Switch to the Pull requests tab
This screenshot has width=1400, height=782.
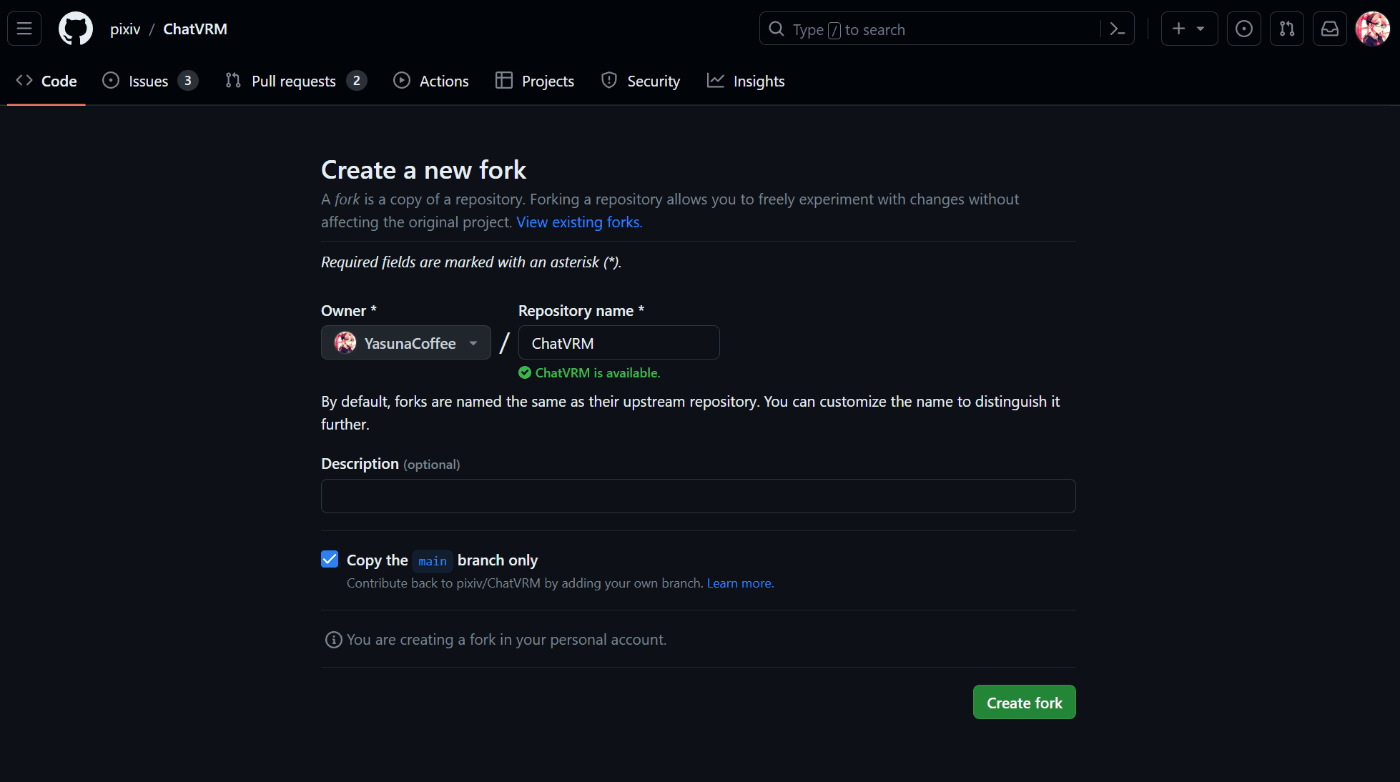[x=296, y=81]
